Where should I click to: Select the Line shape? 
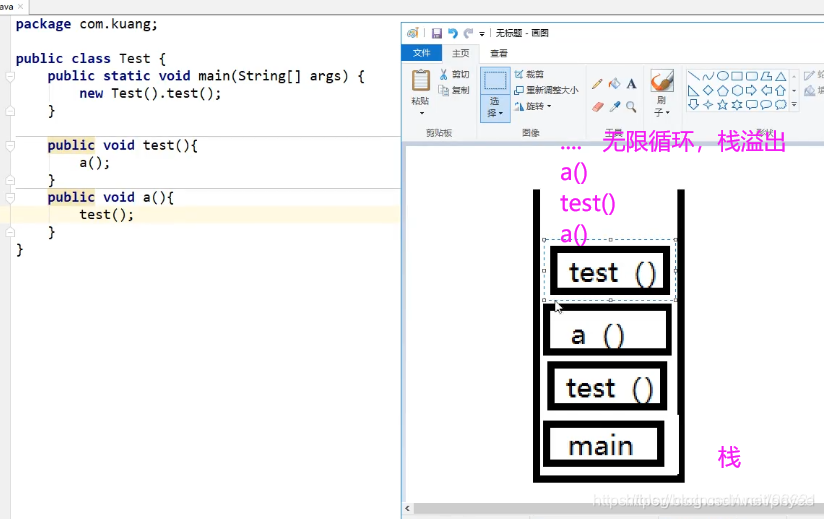694,76
